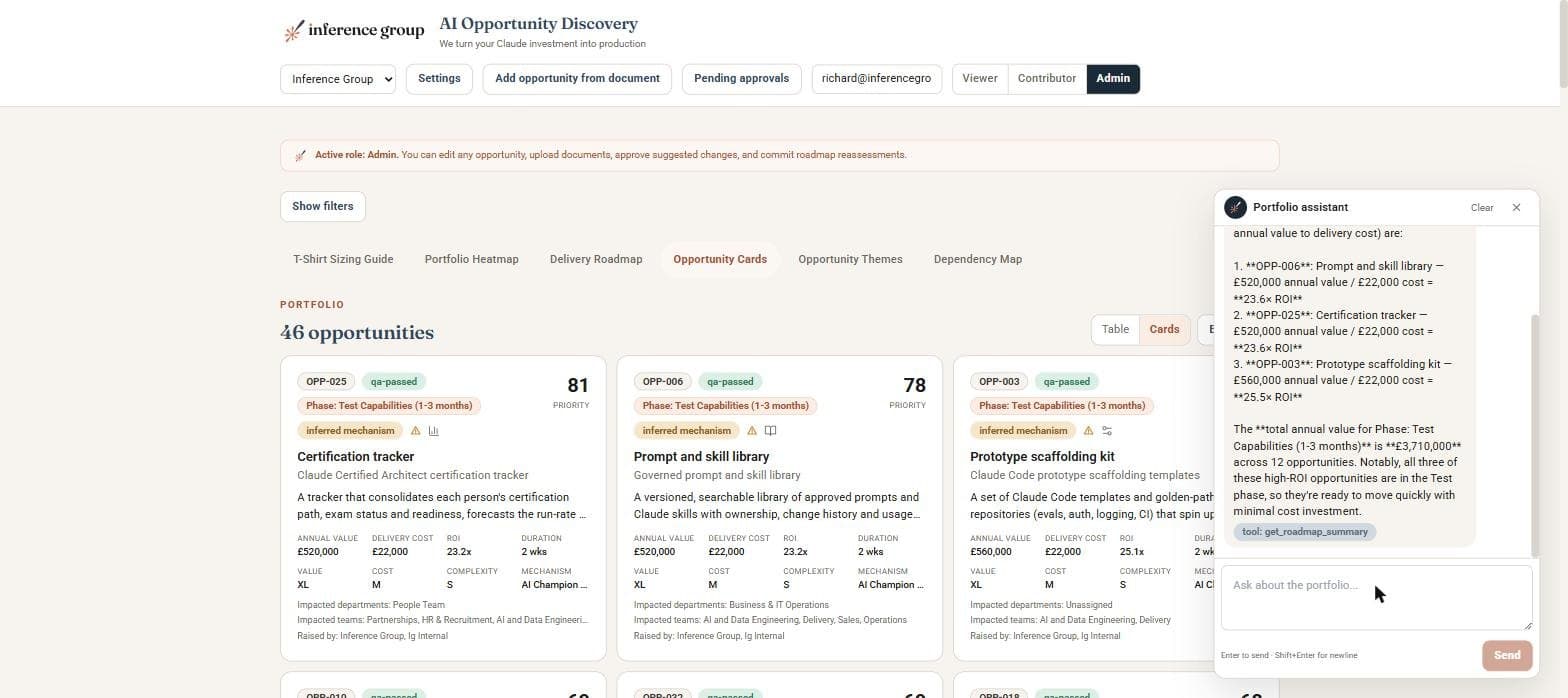Open the T-Shirt Sizing Guide tab
The height and width of the screenshot is (698, 1568).
pos(343,259)
